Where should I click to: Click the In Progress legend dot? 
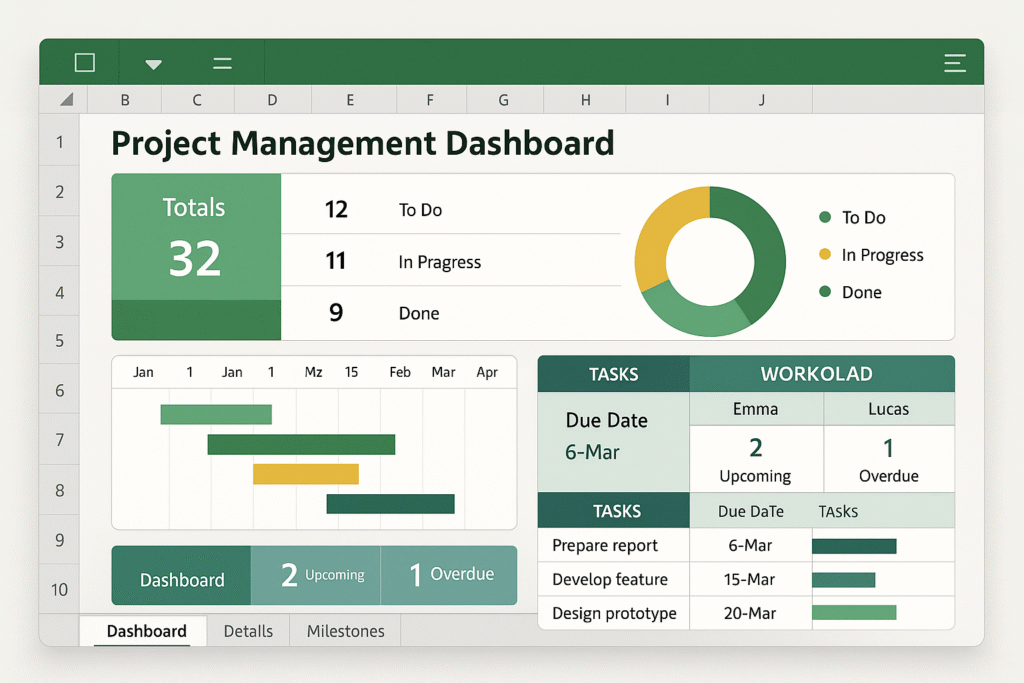pyautogui.click(x=824, y=255)
